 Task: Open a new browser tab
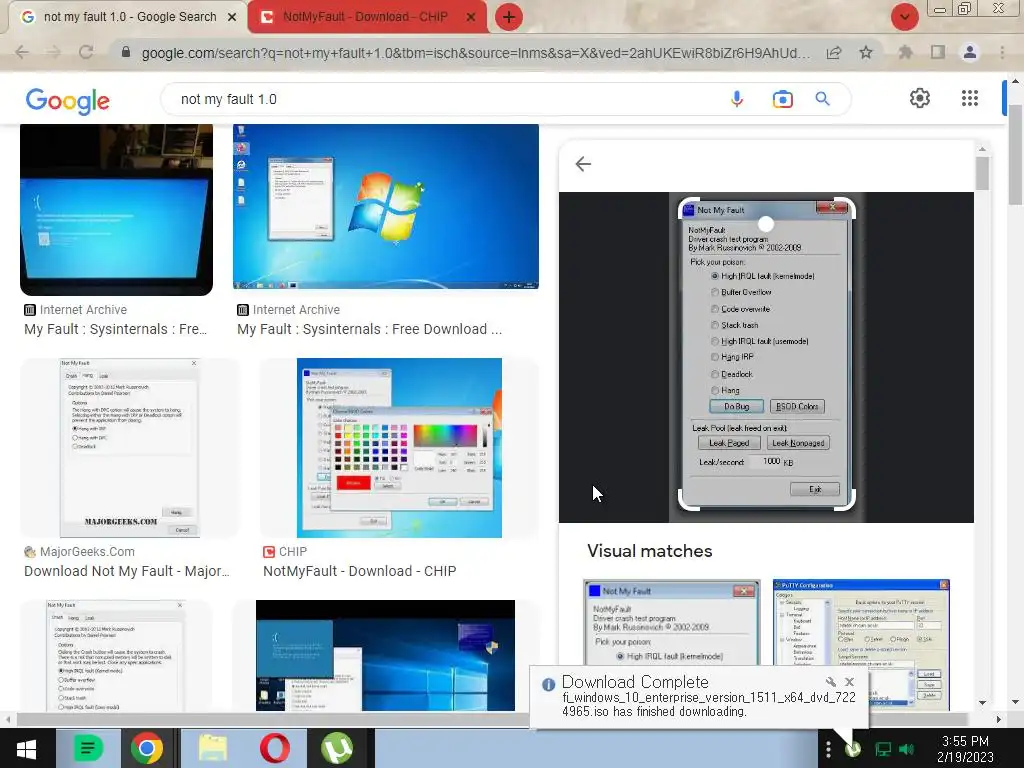click(x=509, y=17)
